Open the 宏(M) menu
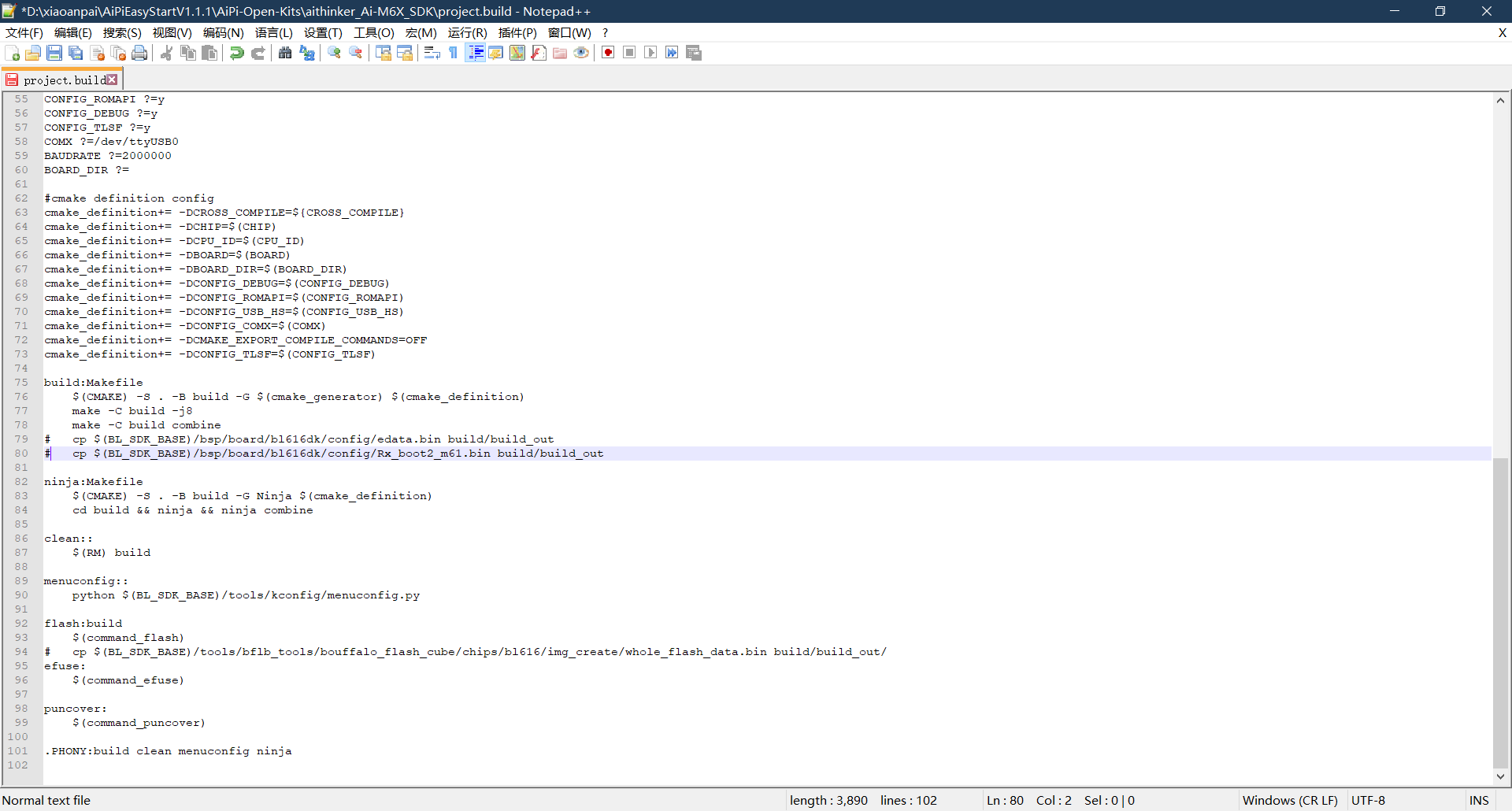Viewport: 1512px width, 811px height. (421, 32)
